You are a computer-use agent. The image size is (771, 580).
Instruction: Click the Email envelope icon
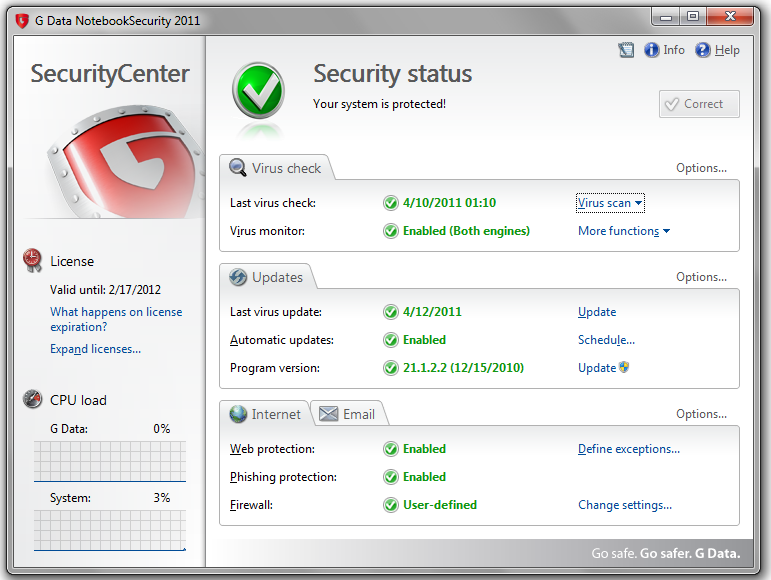pos(328,414)
